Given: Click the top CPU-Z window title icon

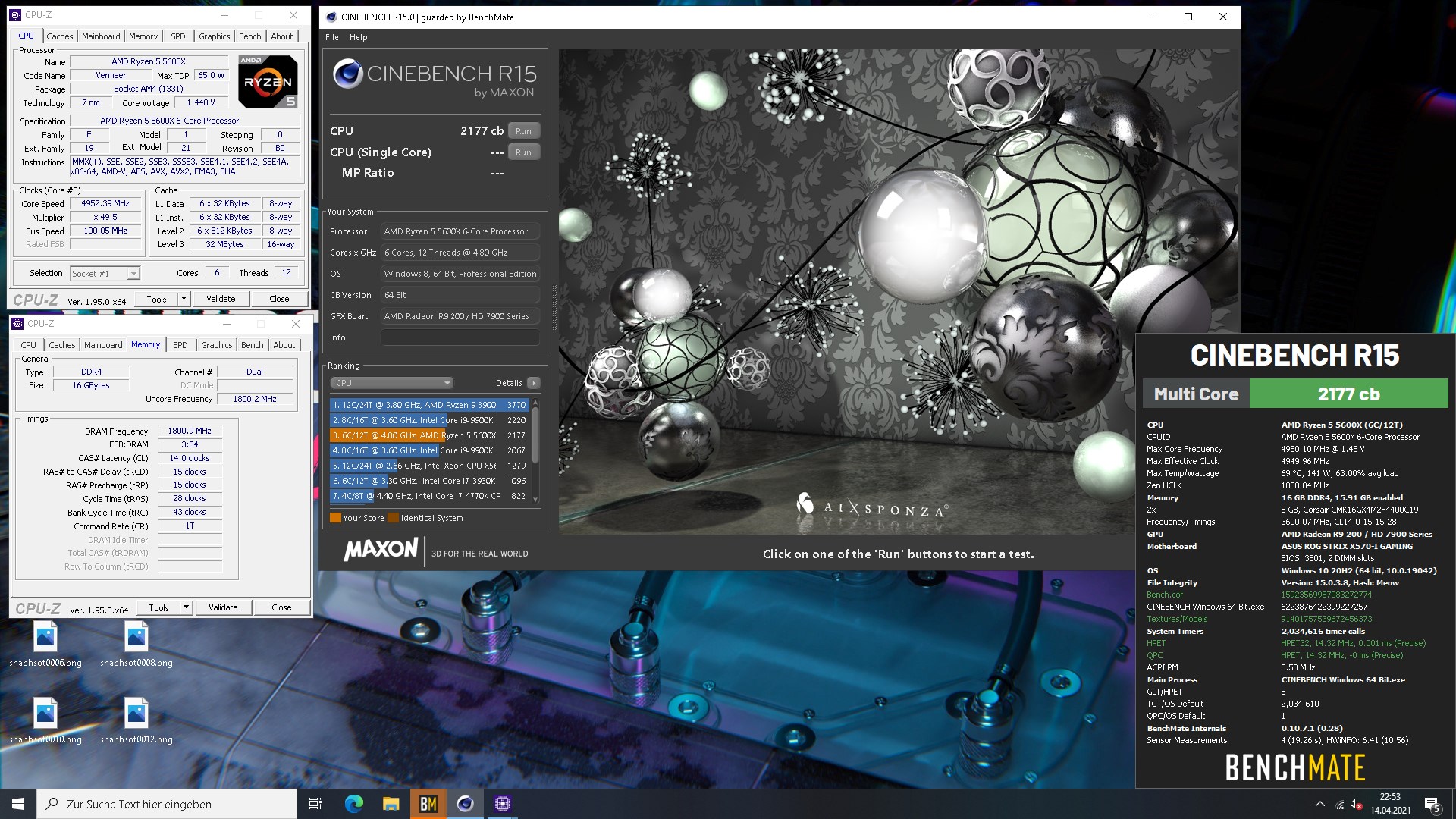Looking at the screenshot, I should 15,14.
